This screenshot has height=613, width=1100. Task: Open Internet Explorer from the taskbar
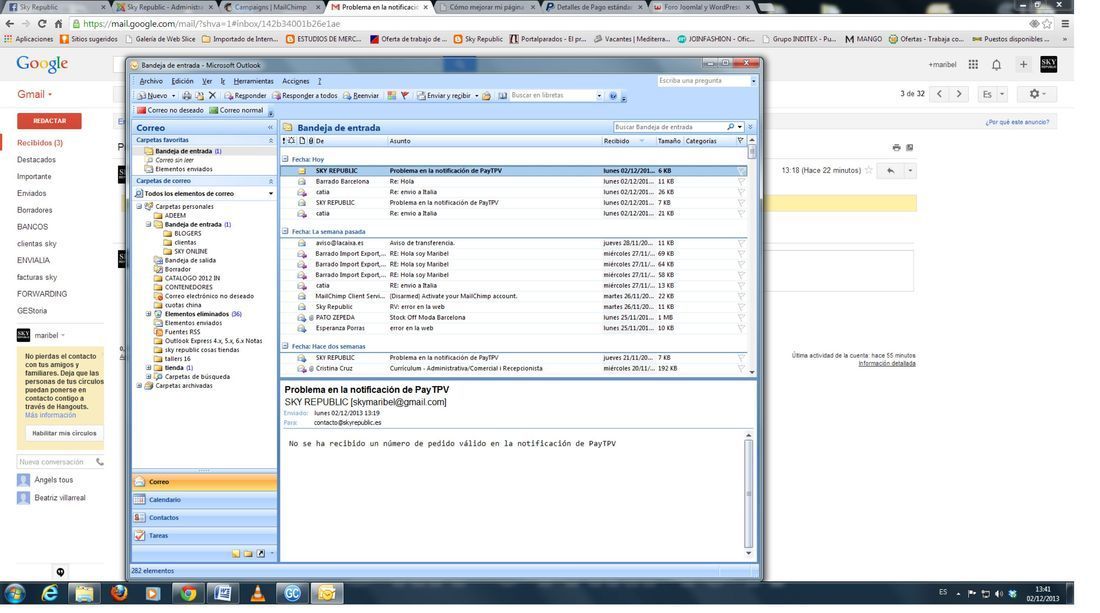pos(50,593)
